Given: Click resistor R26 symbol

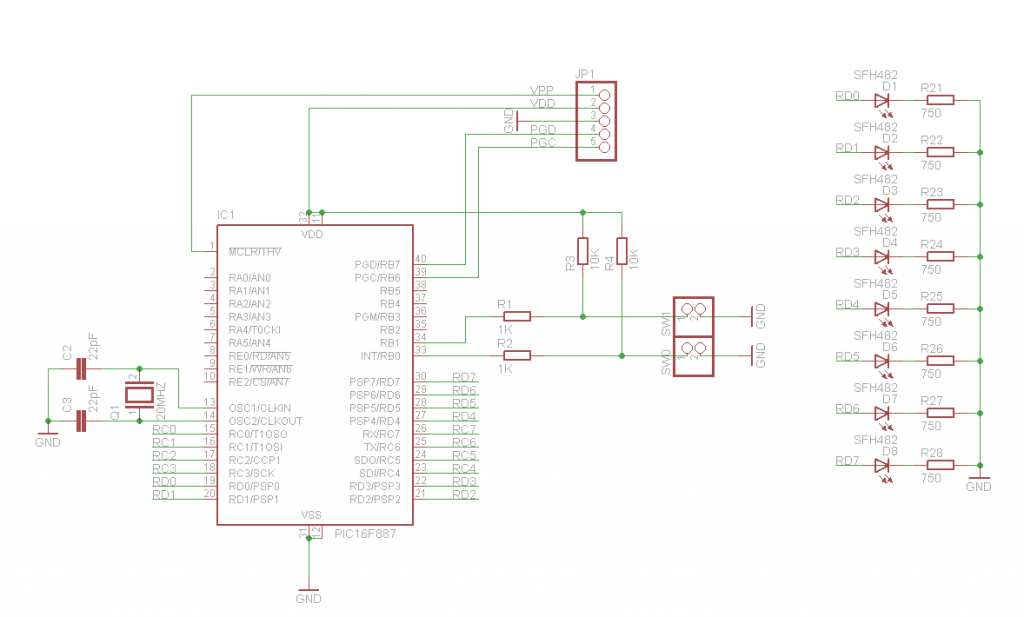Looking at the screenshot, I should coord(940,361).
